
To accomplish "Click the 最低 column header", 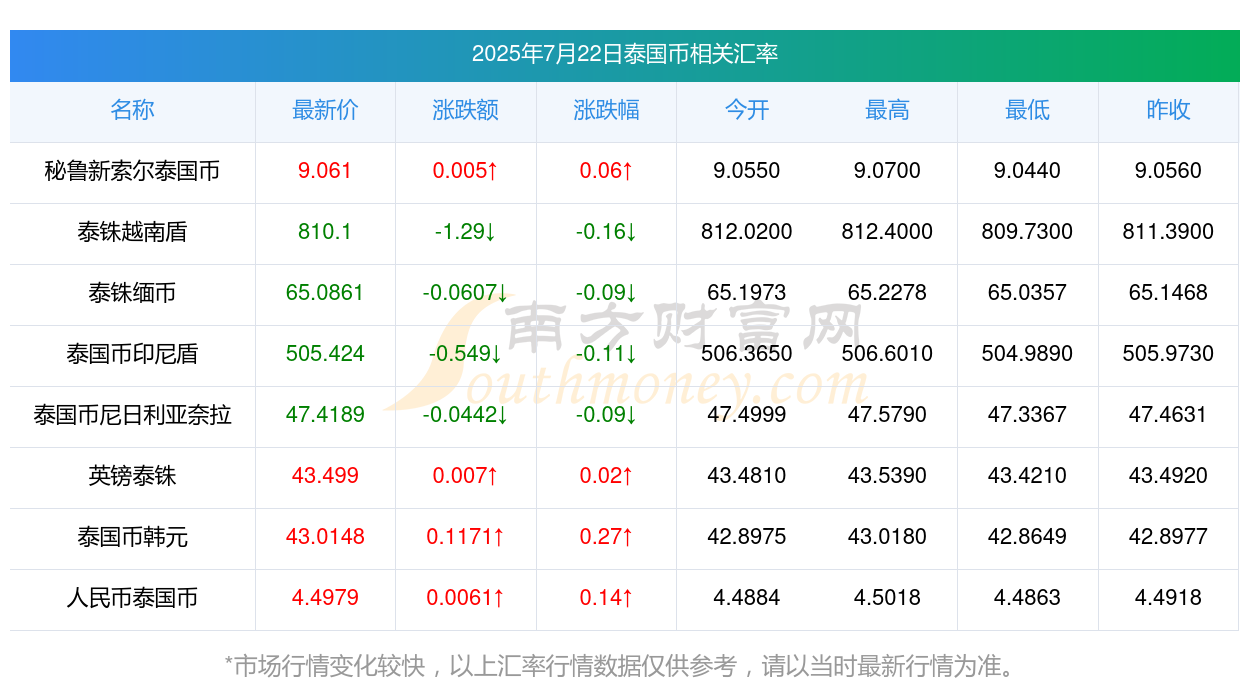I will pyautogui.click(x=1027, y=110).
